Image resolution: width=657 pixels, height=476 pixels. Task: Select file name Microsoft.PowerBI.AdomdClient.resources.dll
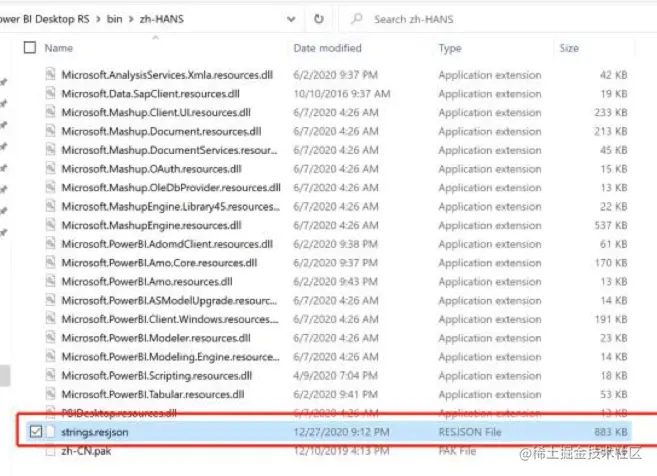(167, 244)
